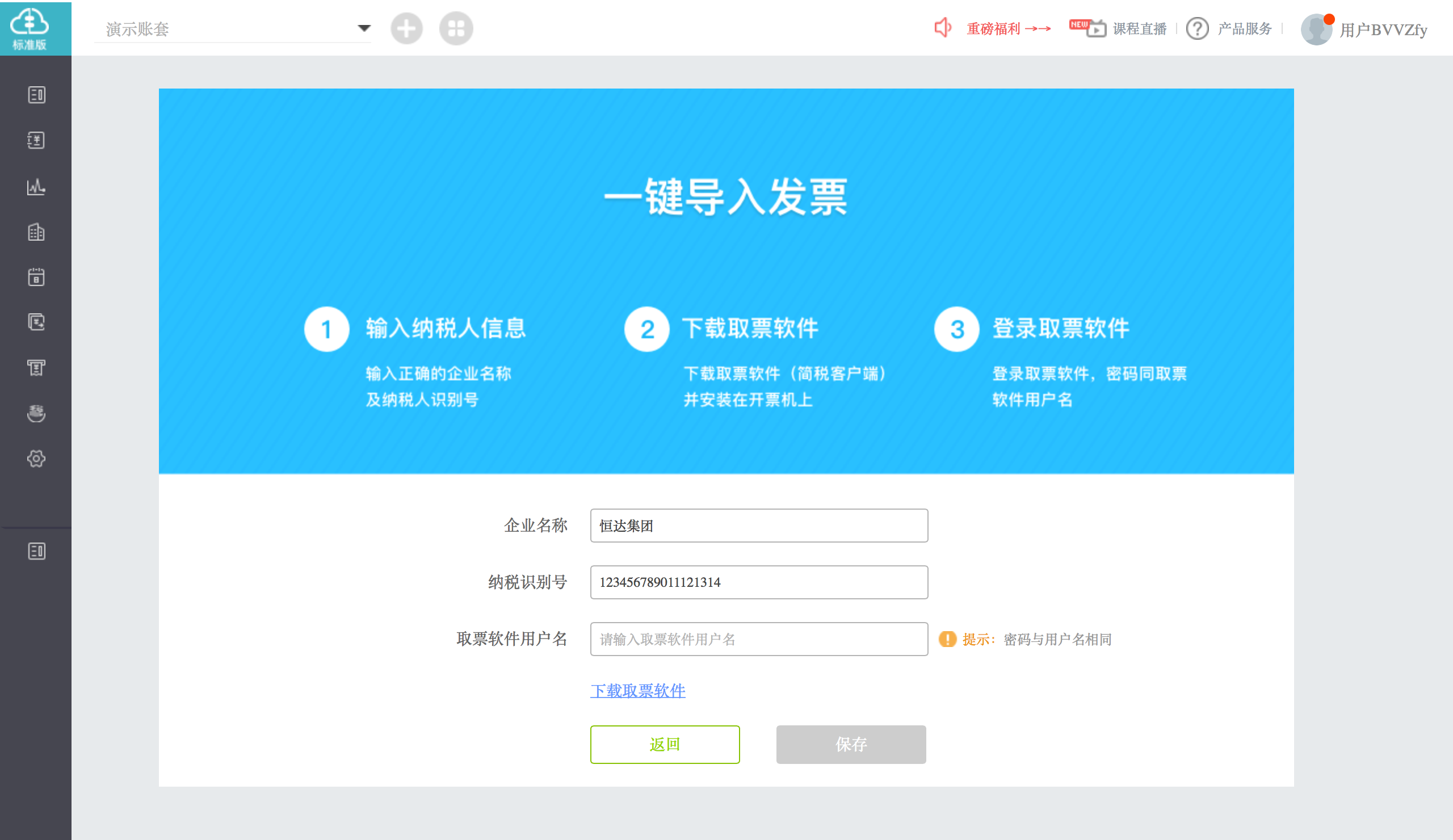Click the cloud logo 标准版
Viewport: 1453px width, 840px height.
(30, 28)
